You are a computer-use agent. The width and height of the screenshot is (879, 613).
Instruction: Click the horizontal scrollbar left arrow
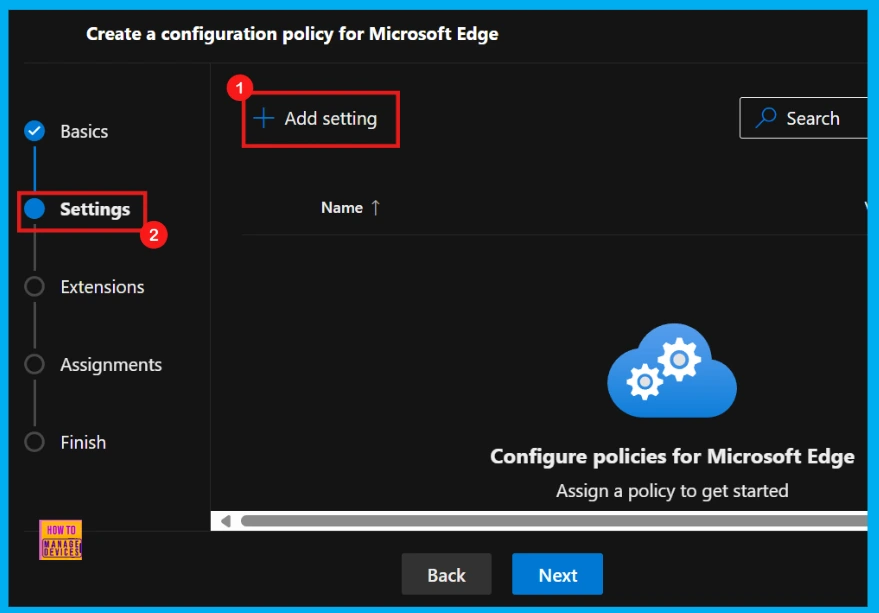(225, 521)
